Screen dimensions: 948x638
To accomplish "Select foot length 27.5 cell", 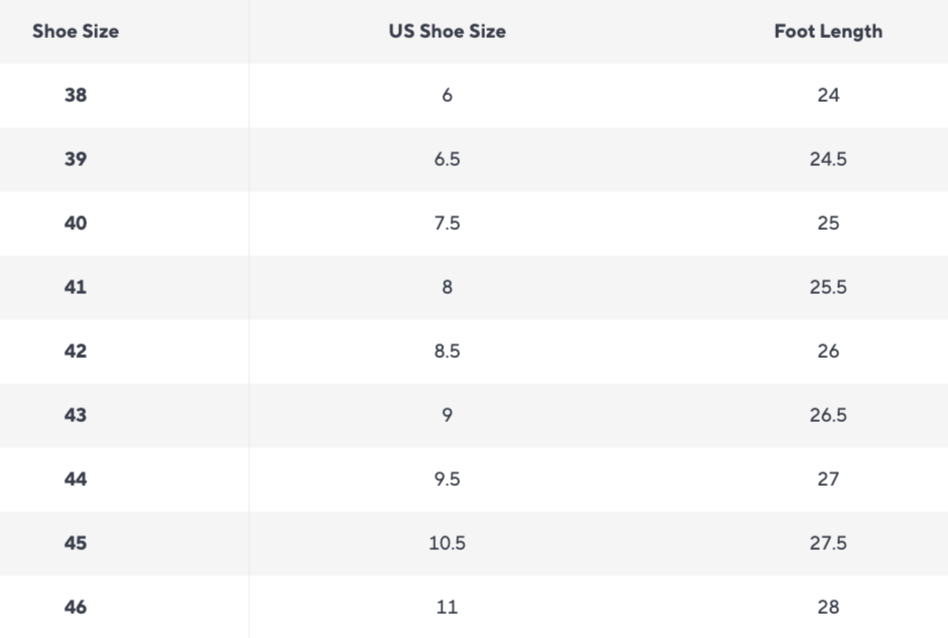I will [x=828, y=543].
